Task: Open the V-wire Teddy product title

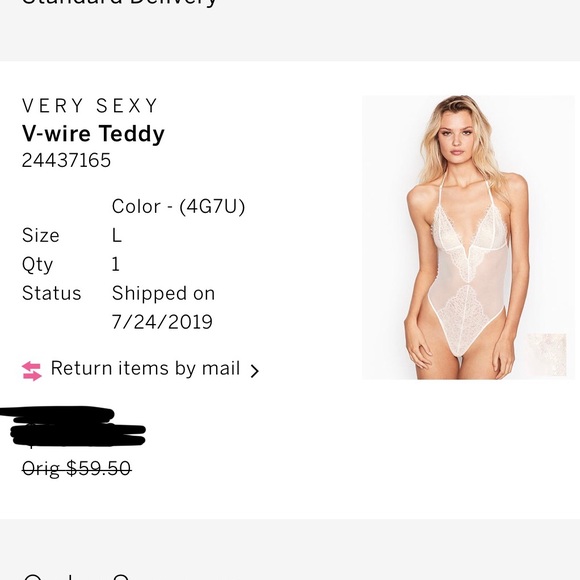Action: (x=93, y=134)
